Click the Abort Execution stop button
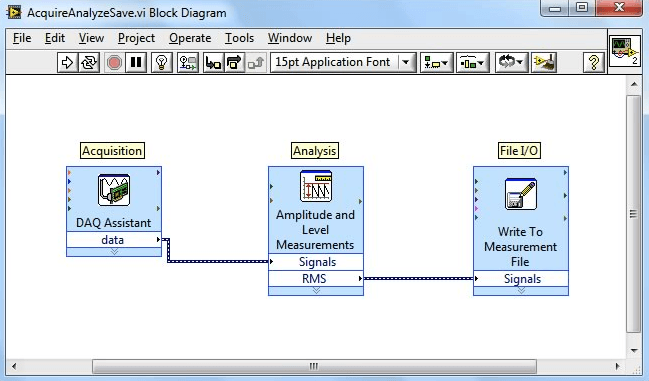This screenshot has width=649, height=381. [x=114, y=62]
